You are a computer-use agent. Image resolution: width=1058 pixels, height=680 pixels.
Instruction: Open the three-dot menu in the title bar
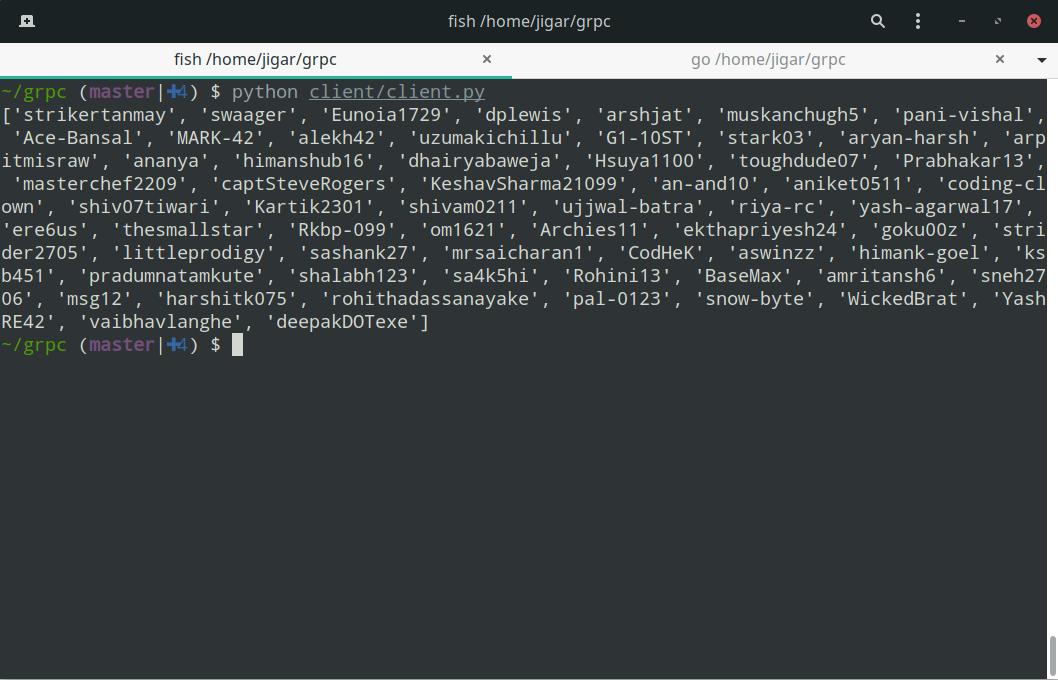918,21
